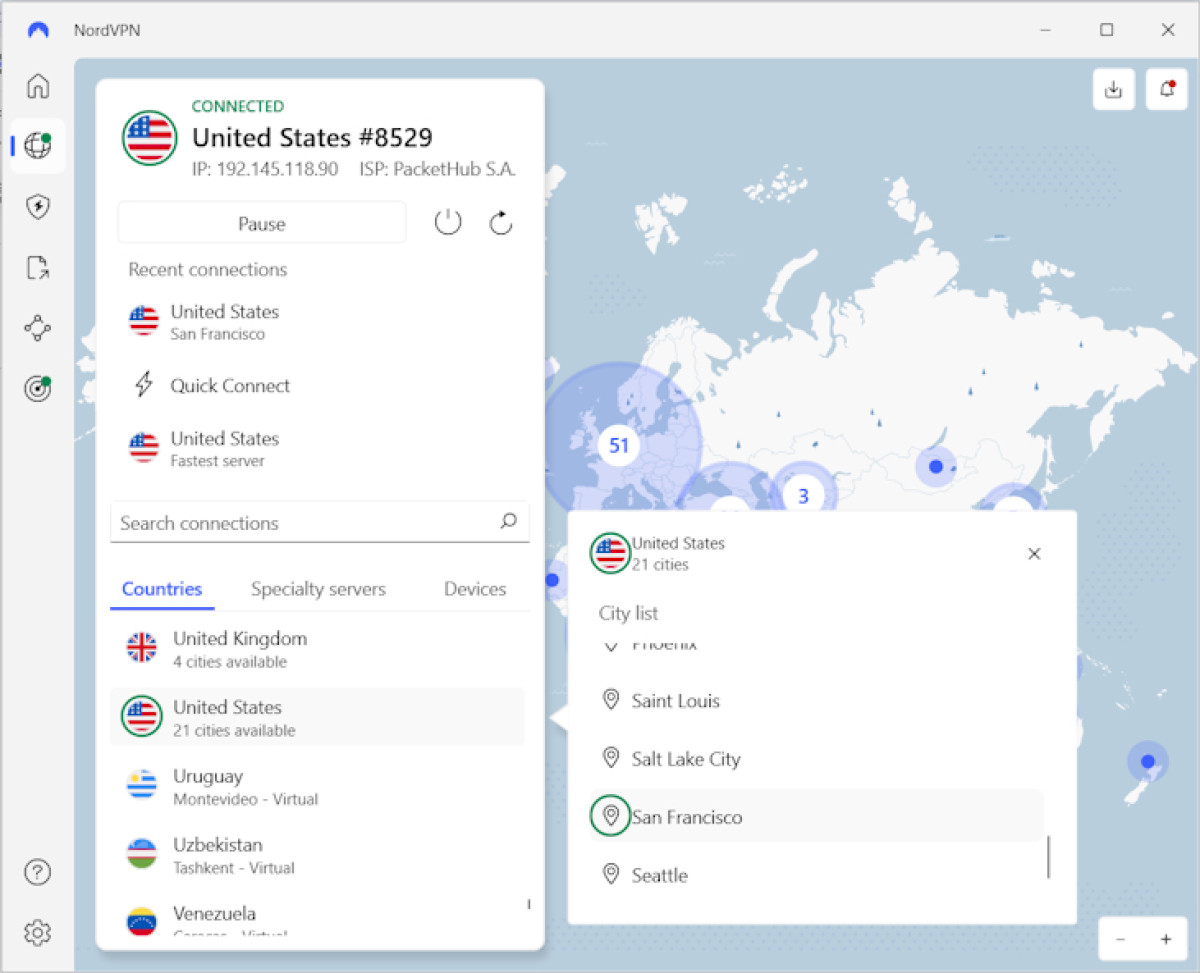This screenshot has width=1200, height=973.
Task: Click the disconnect power icon
Action: point(448,222)
